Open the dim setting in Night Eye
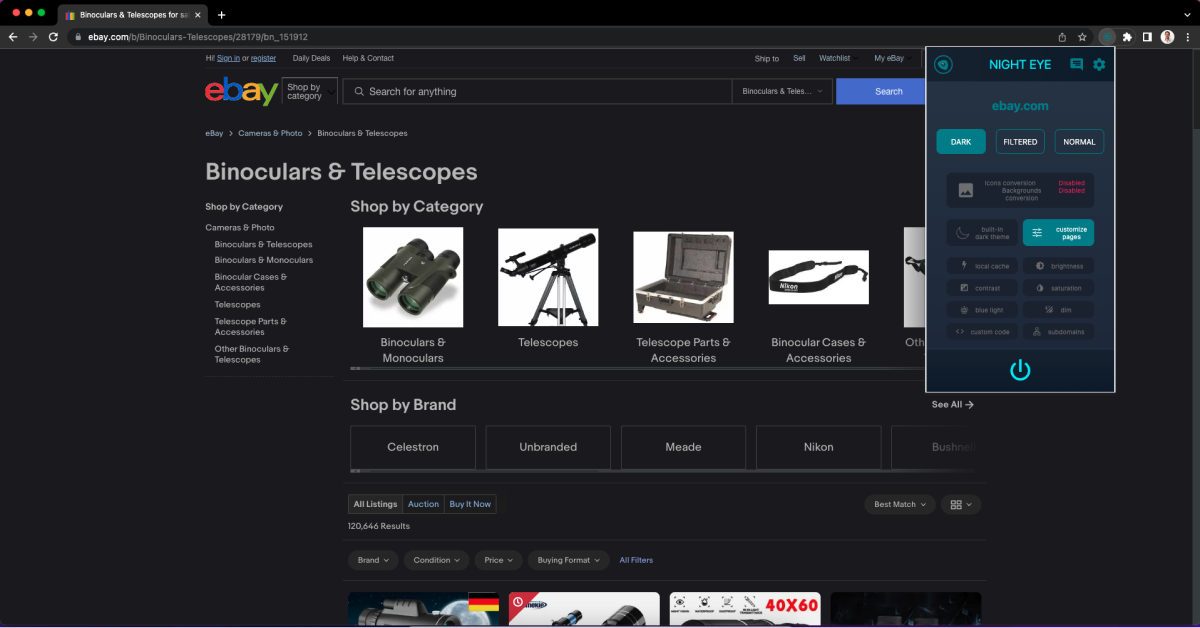The width and height of the screenshot is (1200, 628). 1058,310
